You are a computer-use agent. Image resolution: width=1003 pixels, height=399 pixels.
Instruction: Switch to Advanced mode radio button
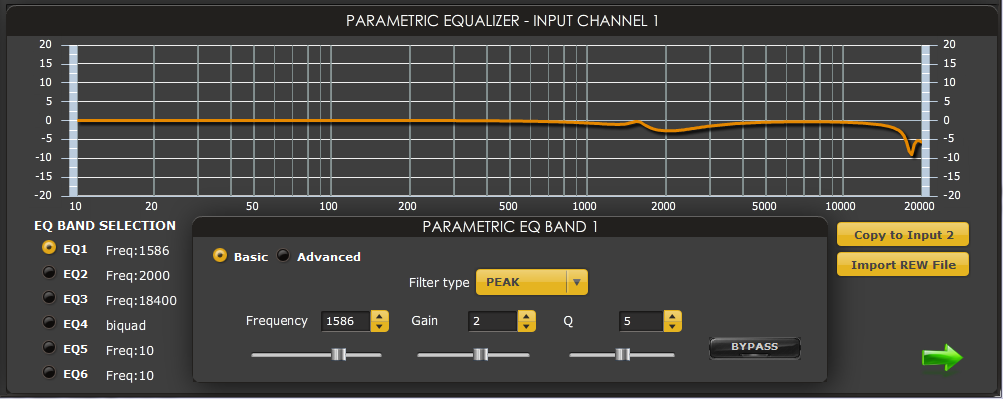[x=283, y=256]
